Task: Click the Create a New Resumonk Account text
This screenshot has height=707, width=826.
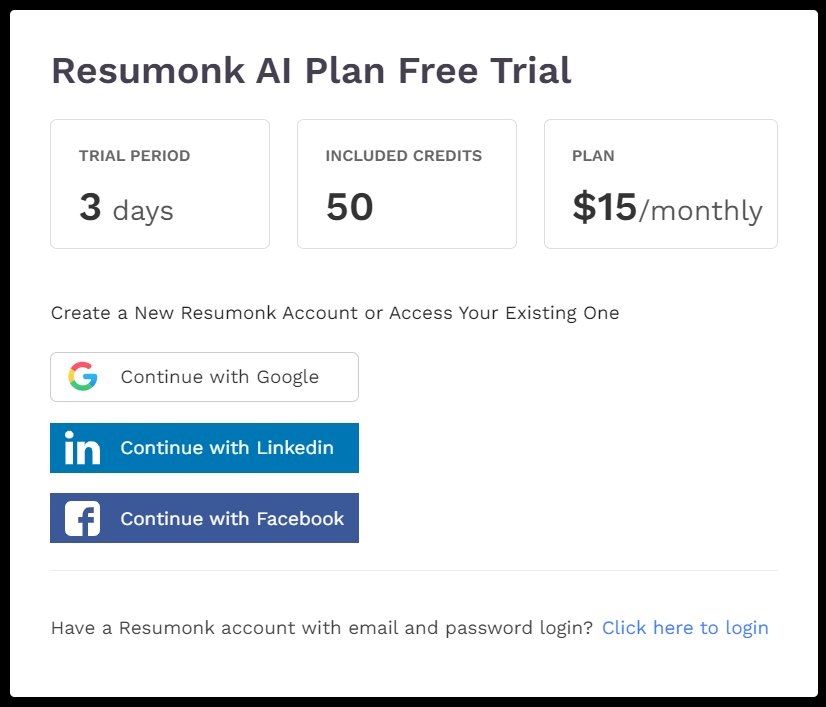Action: tap(335, 313)
